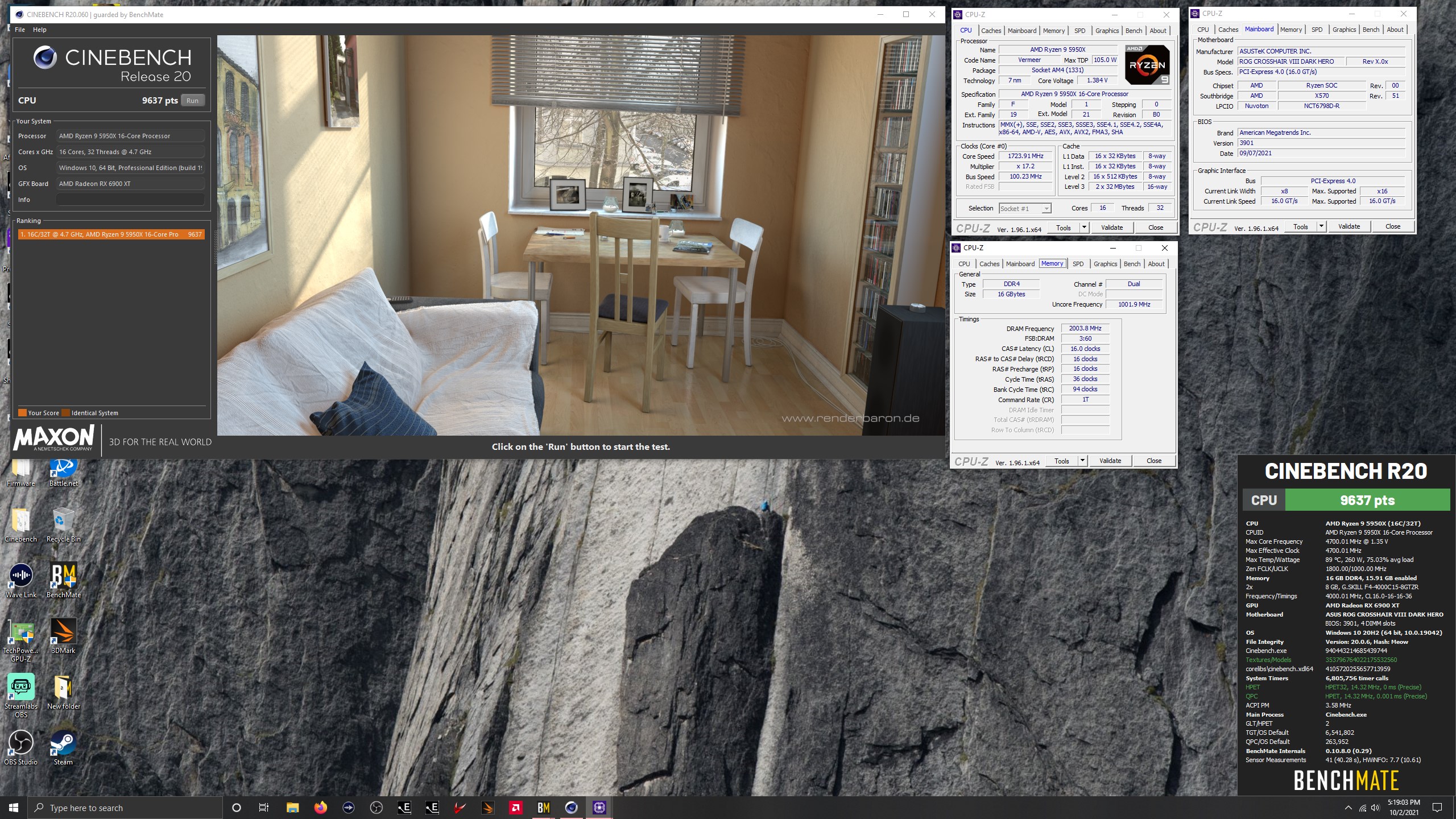This screenshot has height=819, width=1456.
Task: Open the Cinebench Help menu
Action: (x=40, y=30)
